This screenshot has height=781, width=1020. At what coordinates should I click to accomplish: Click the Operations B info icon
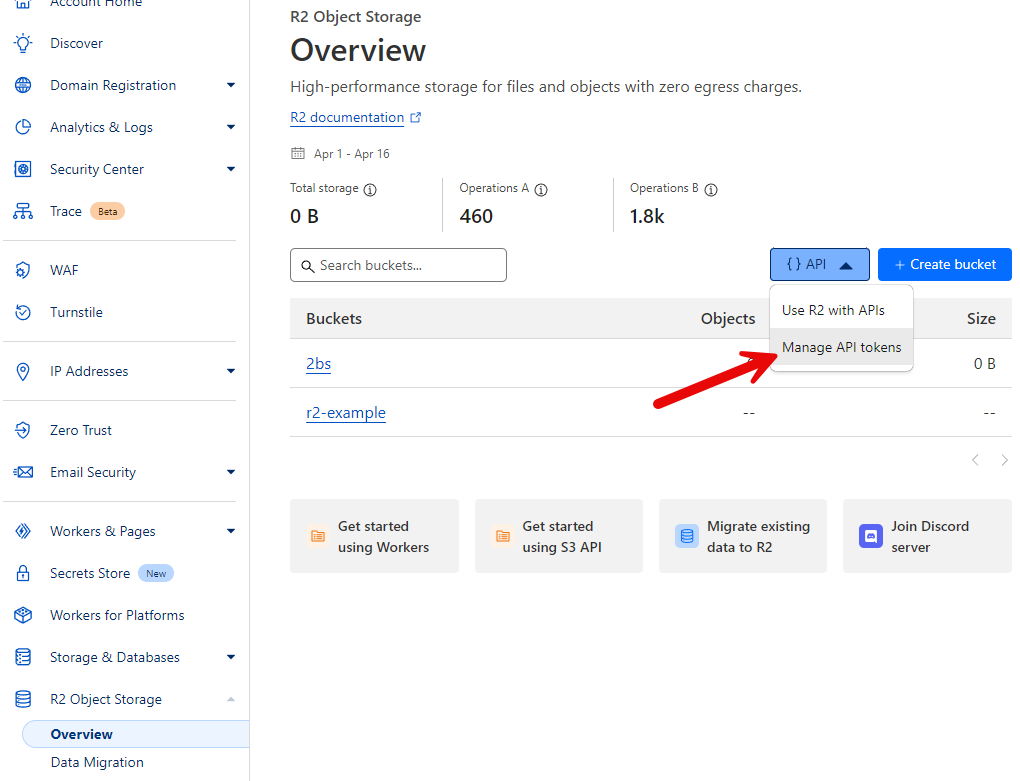711,190
